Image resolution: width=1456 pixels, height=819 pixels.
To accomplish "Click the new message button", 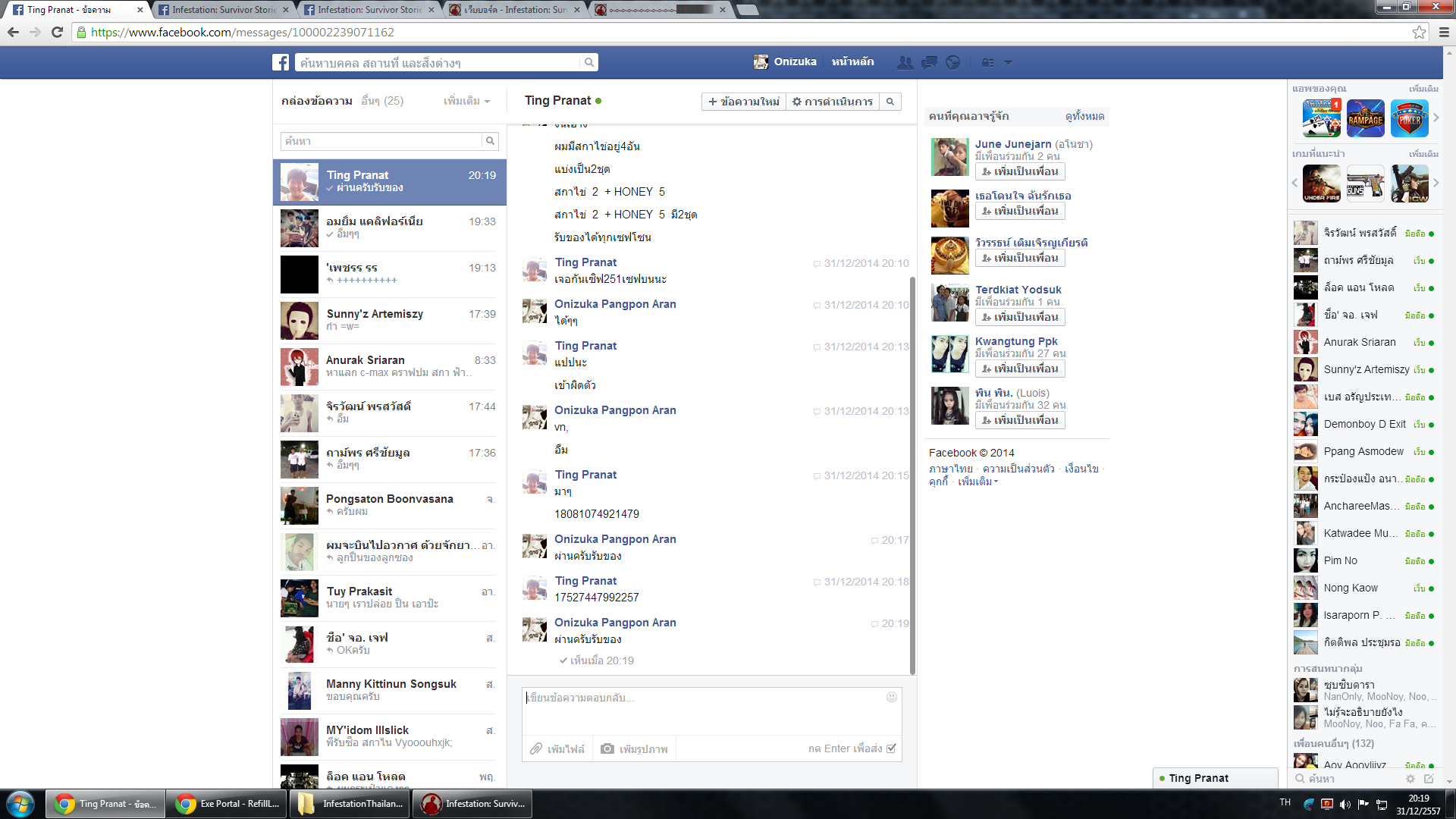I will pyautogui.click(x=743, y=102).
